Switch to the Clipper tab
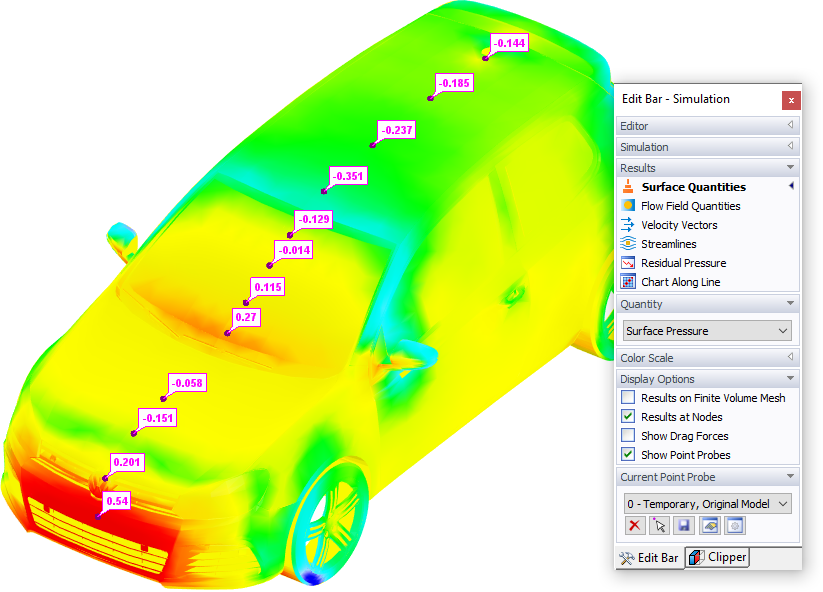 (x=716, y=558)
